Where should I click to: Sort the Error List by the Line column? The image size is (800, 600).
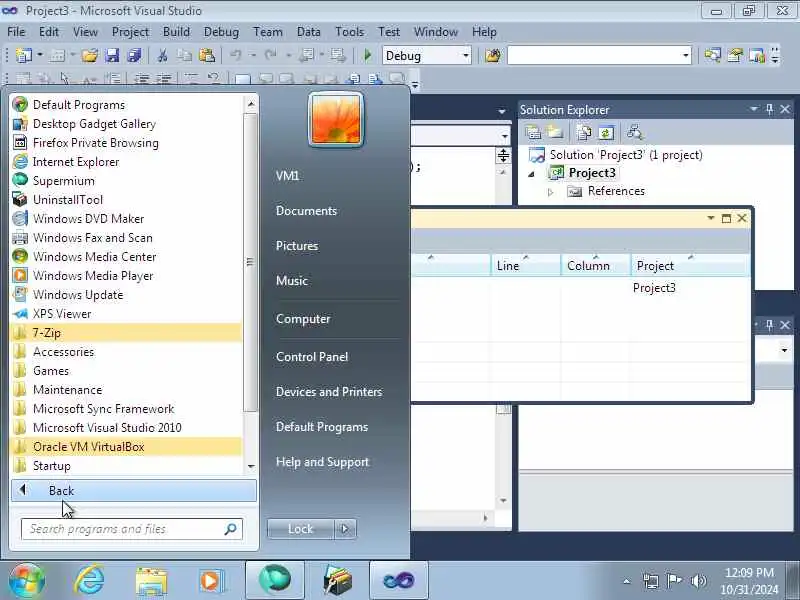[x=526, y=265]
